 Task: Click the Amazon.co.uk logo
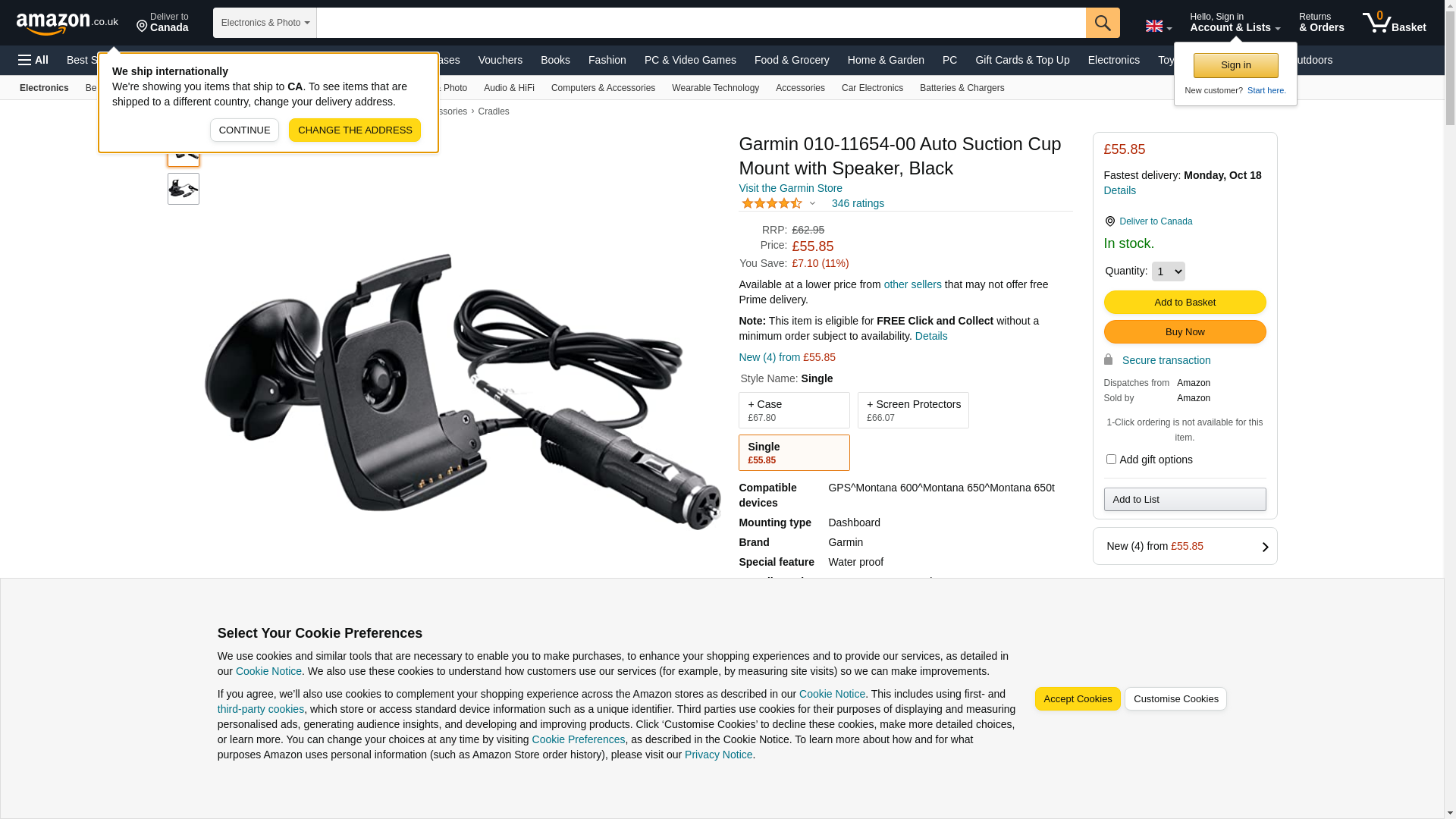click(67, 24)
